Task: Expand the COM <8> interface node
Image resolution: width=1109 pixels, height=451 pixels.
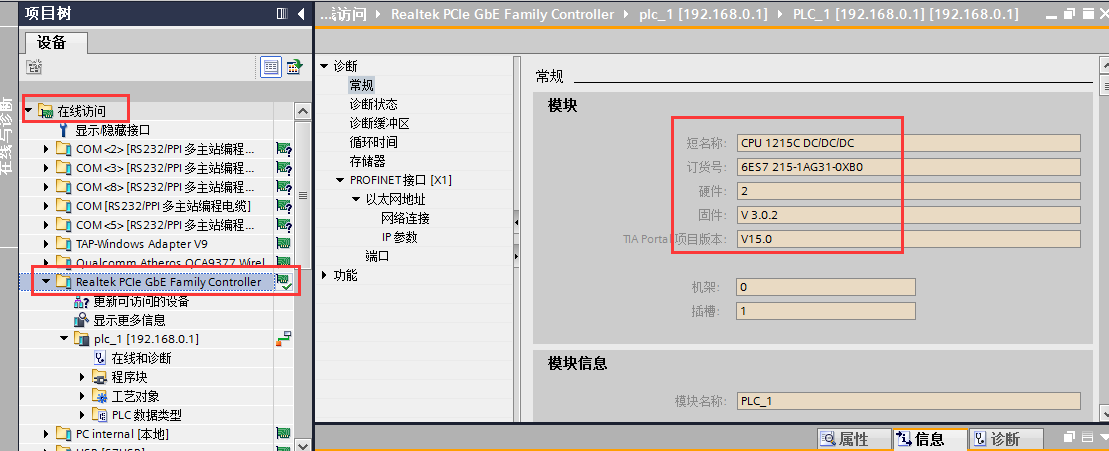Action: click(x=47, y=187)
